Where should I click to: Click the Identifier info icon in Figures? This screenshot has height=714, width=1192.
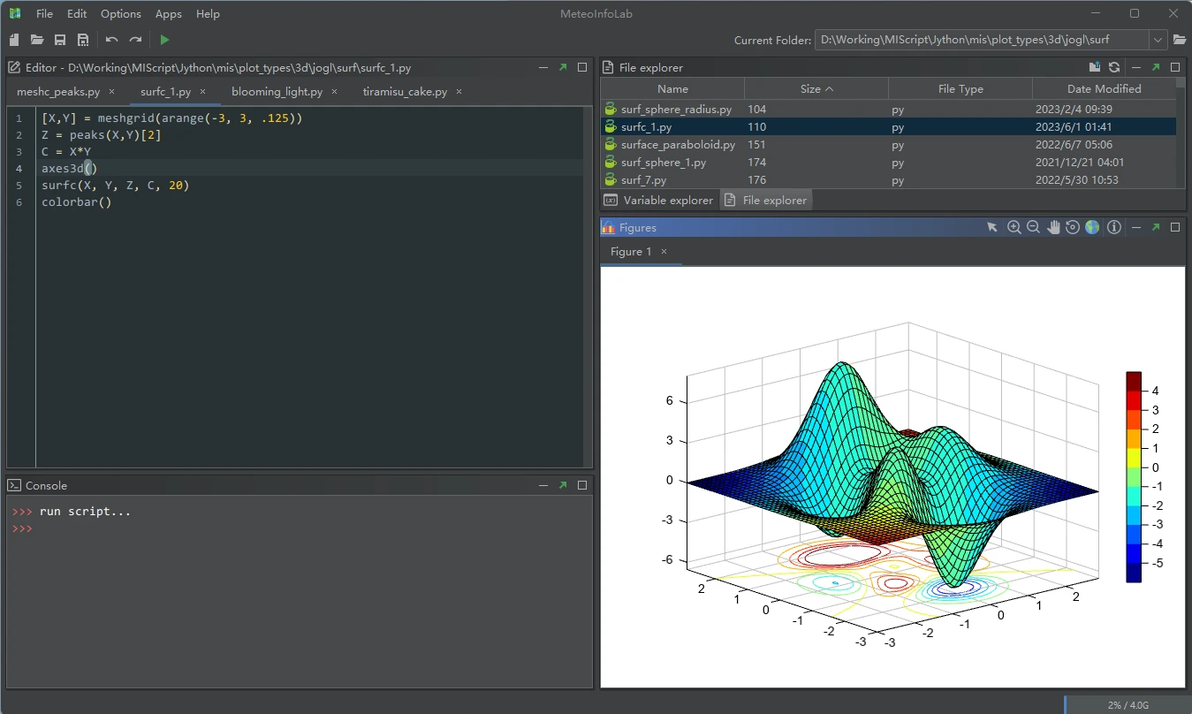point(1114,228)
